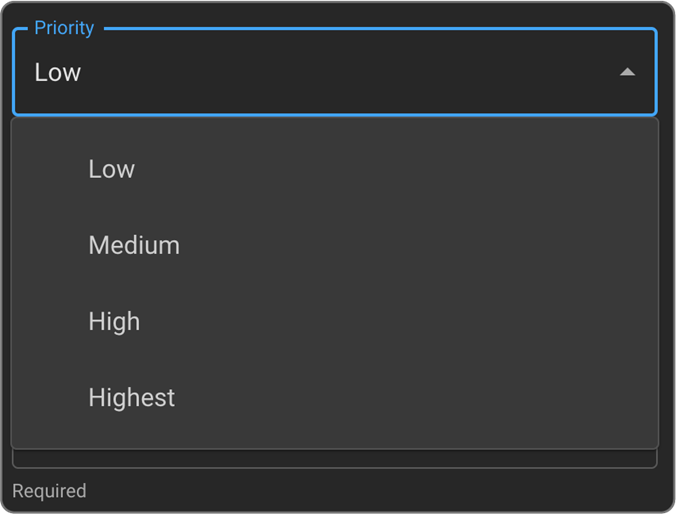The width and height of the screenshot is (676, 514).
Task: Close the Priority combo box
Action: (627, 72)
